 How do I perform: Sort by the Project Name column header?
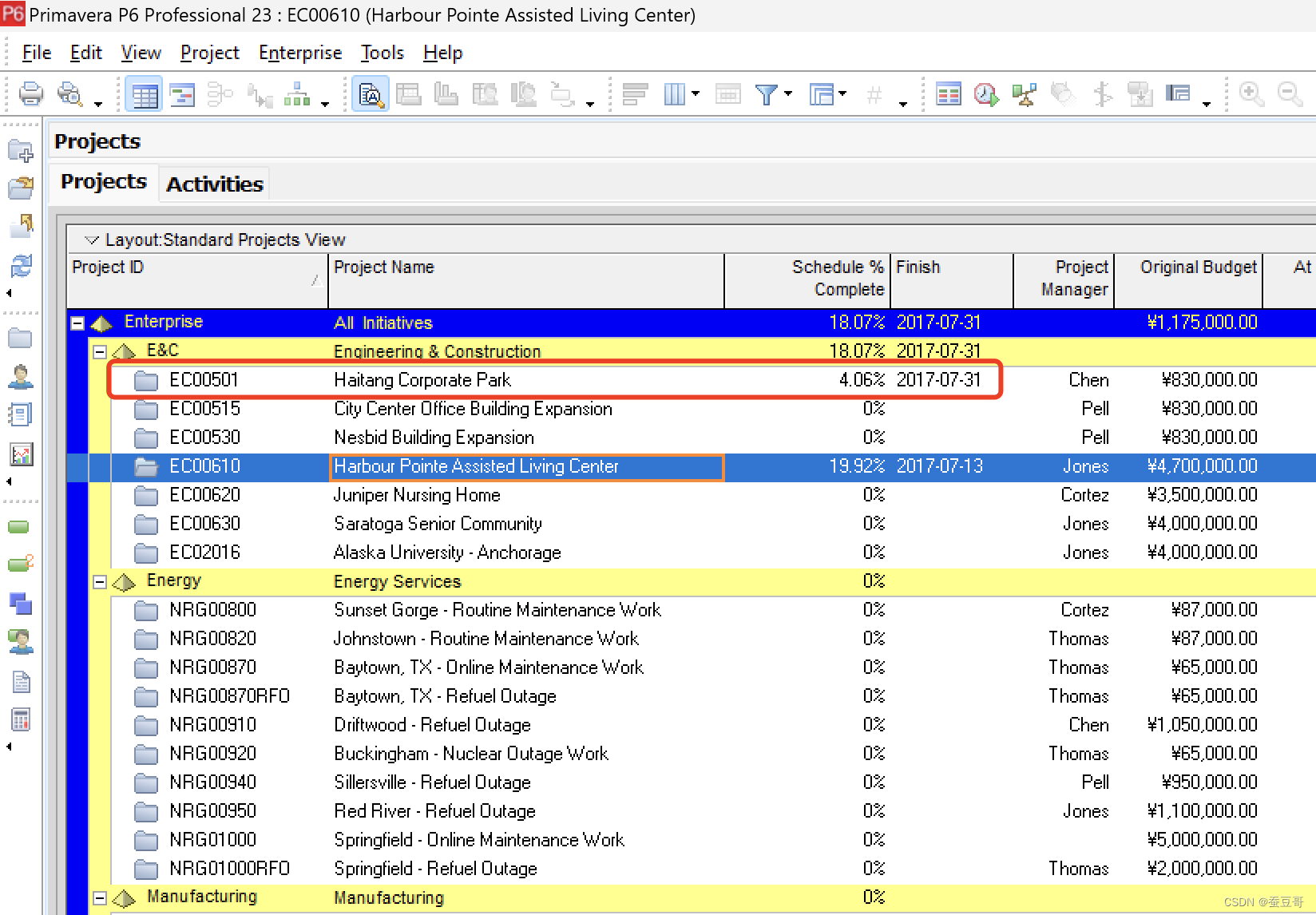pyautogui.click(x=526, y=280)
